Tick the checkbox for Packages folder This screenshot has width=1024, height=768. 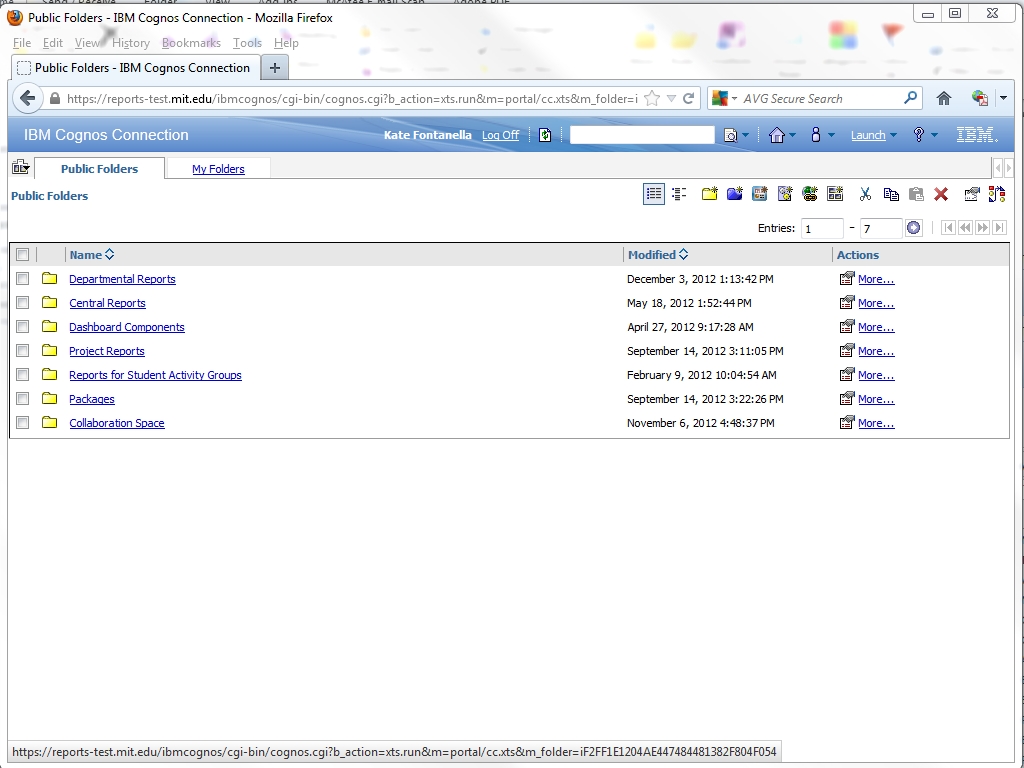pyautogui.click(x=23, y=399)
